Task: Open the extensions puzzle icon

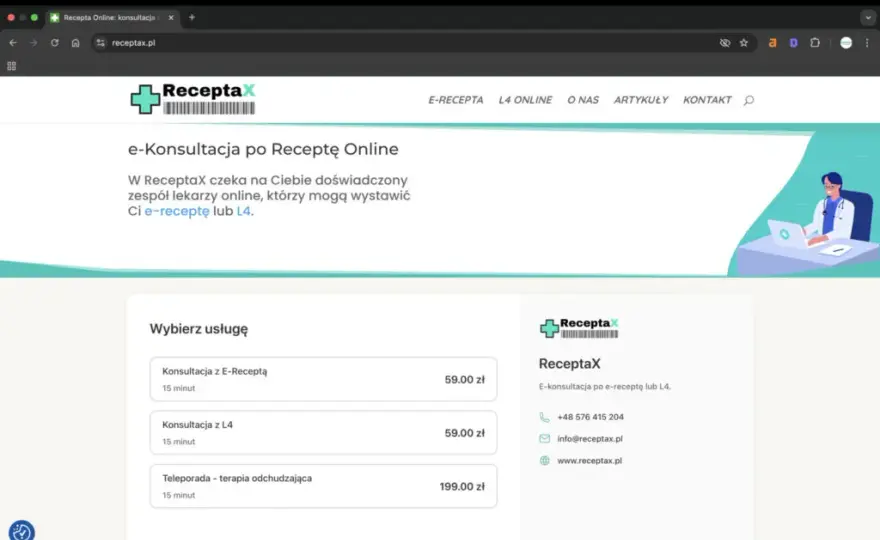Action: click(815, 43)
